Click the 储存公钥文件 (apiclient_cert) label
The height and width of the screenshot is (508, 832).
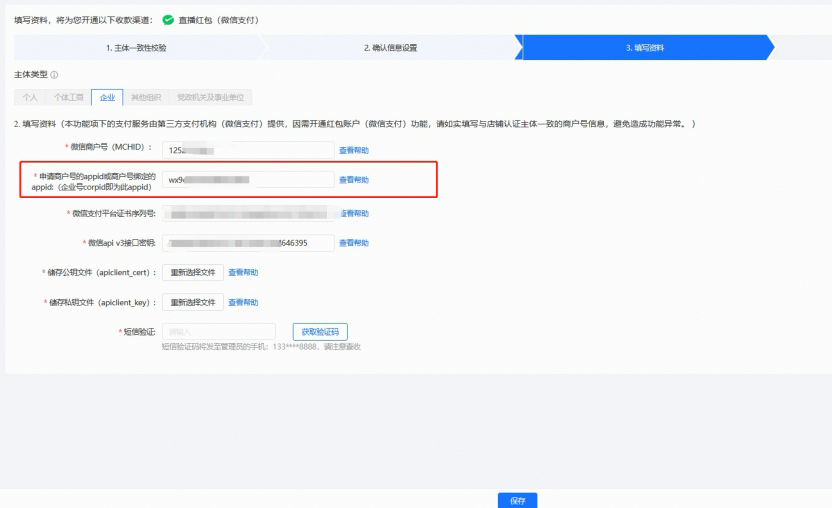coord(99,272)
